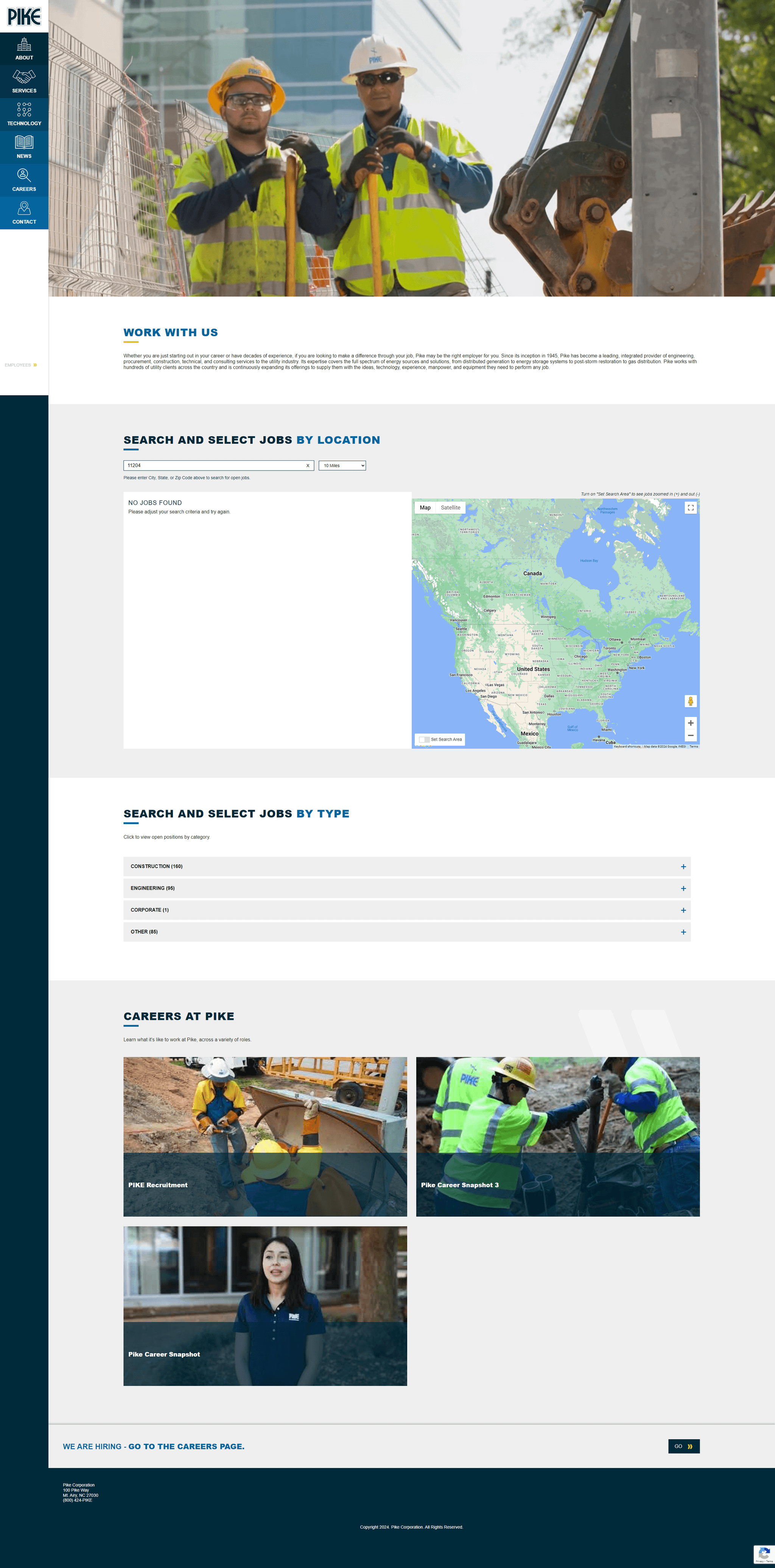Viewport: 775px width, 1568px height.
Task: Click the PIKE logo
Action: [24, 16]
